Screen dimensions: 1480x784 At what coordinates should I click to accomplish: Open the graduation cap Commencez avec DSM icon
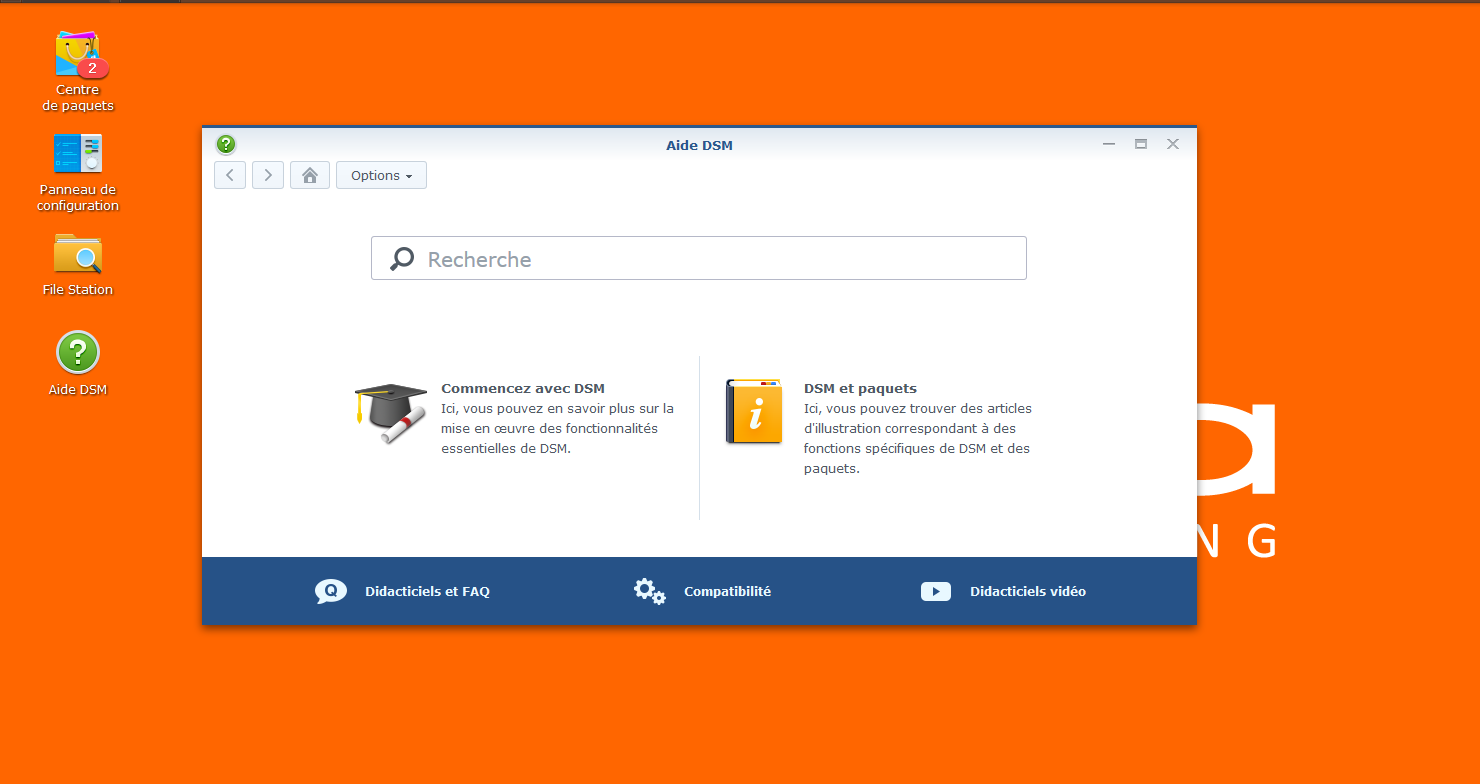coord(391,413)
